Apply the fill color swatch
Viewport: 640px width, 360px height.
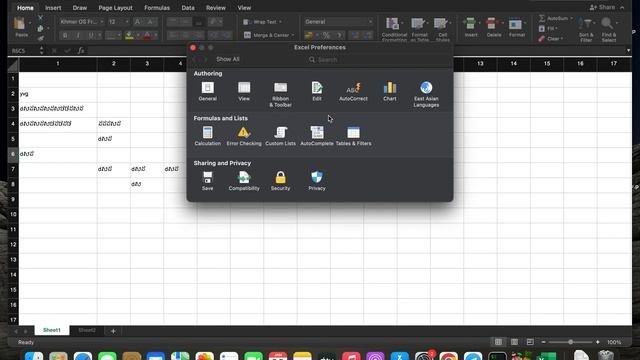coord(129,36)
